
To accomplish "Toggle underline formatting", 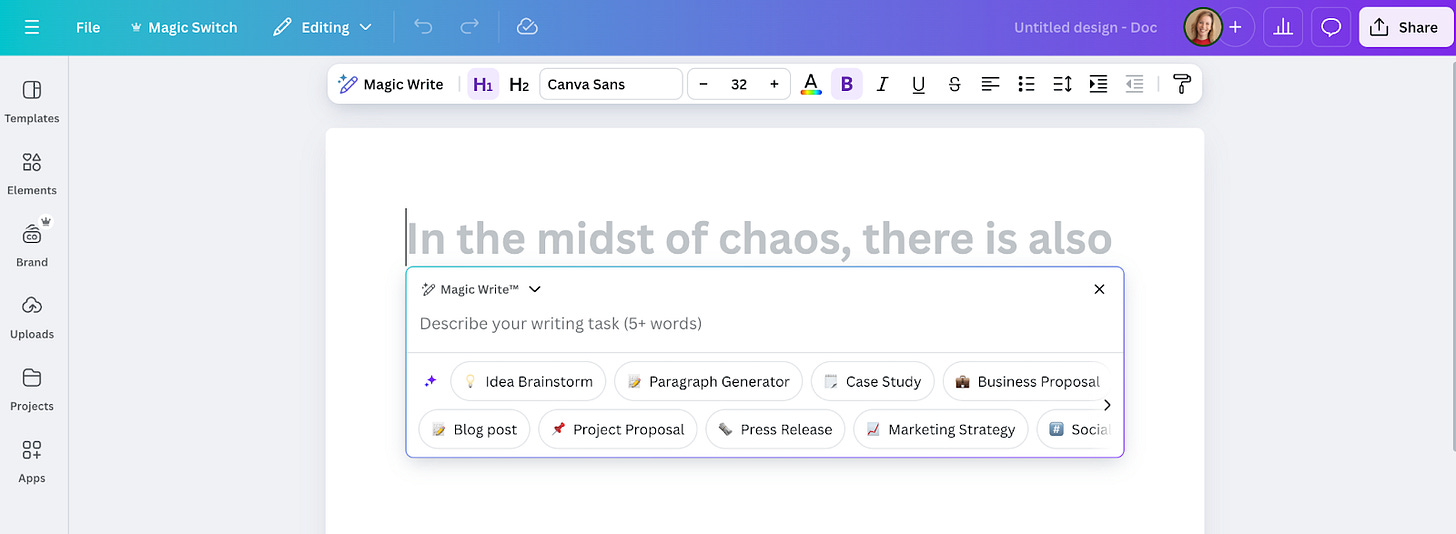I will 918,84.
